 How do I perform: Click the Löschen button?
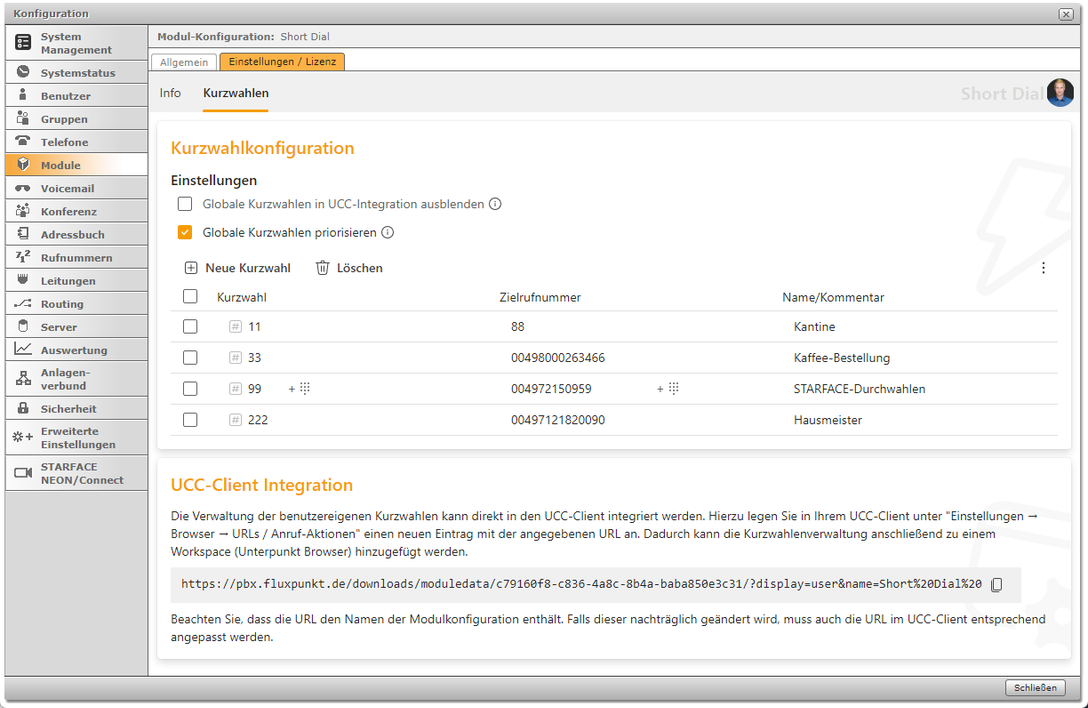tap(349, 268)
